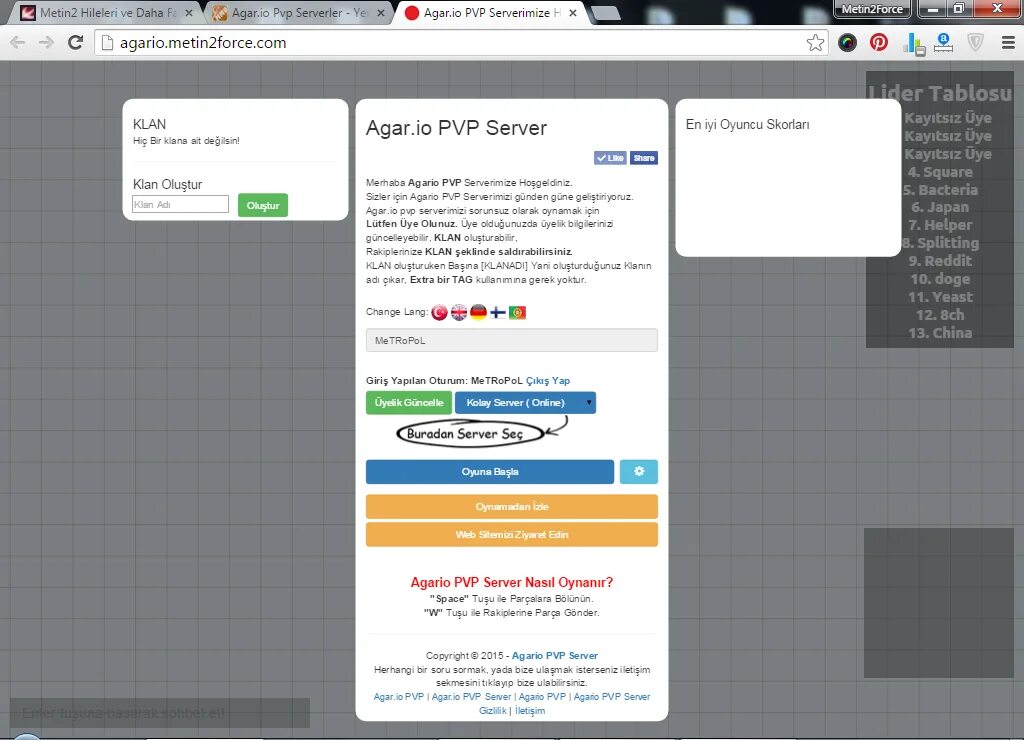1024x740 pixels.
Task: Open a new browser tab
Action: click(x=605, y=13)
